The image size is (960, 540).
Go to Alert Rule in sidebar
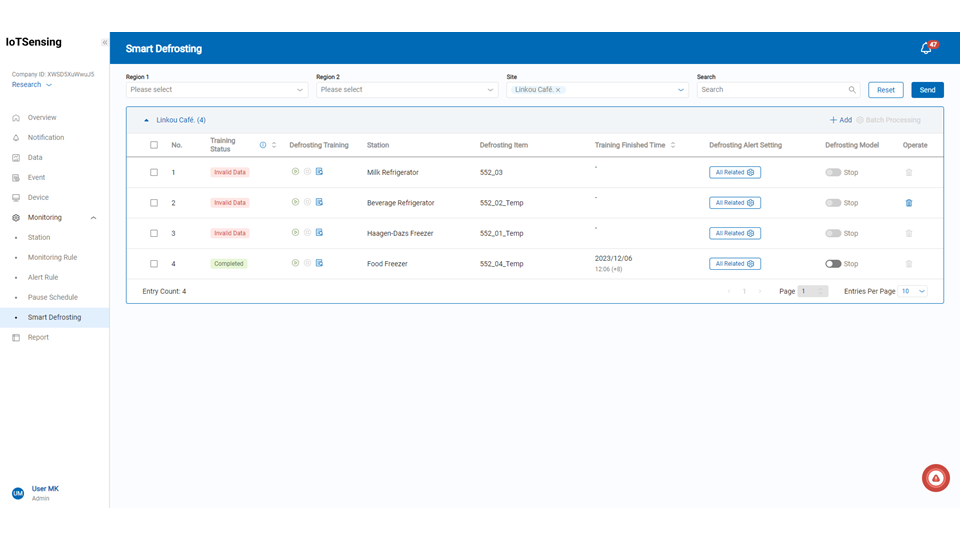(43, 277)
